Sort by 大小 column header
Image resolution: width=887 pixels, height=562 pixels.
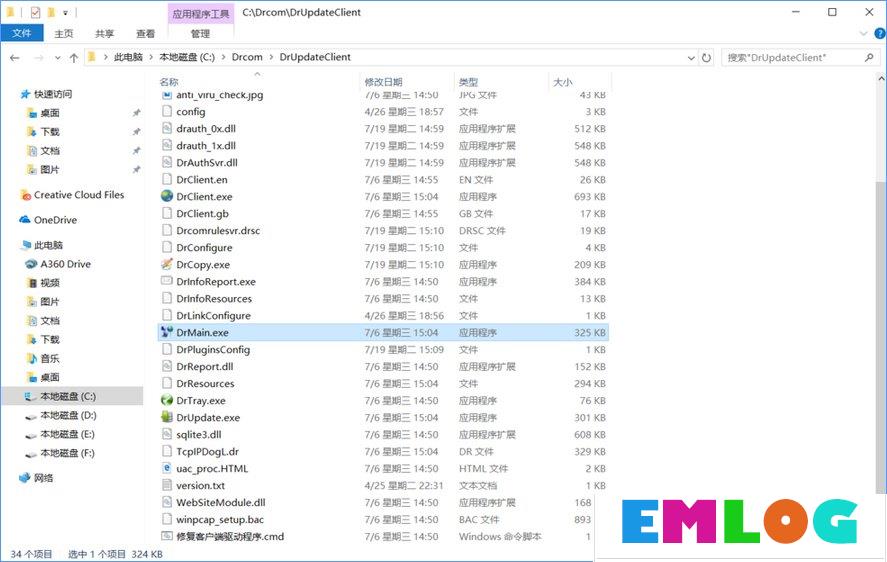pos(563,82)
